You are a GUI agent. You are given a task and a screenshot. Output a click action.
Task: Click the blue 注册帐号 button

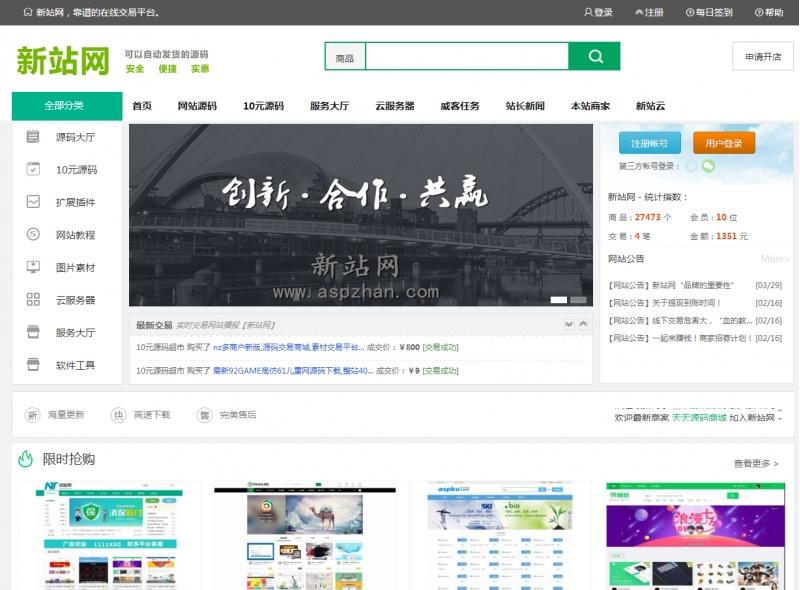click(649, 143)
